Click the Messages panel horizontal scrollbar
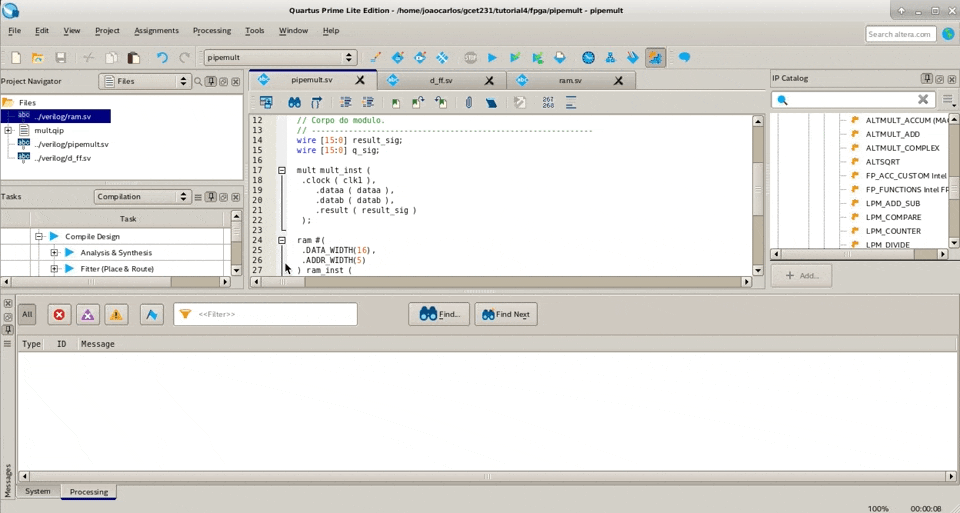The width and height of the screenshot is (960, 513). click(487, 476)
